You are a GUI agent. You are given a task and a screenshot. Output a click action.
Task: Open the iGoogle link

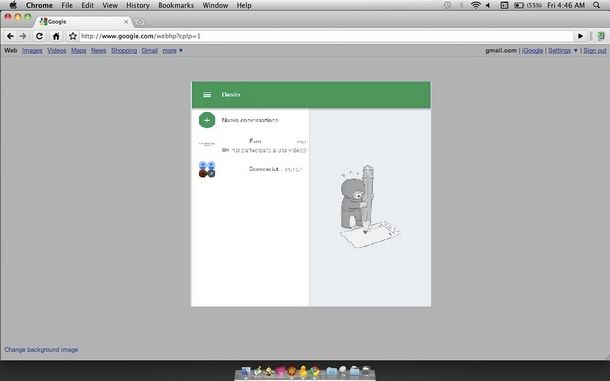click(532, 51)
